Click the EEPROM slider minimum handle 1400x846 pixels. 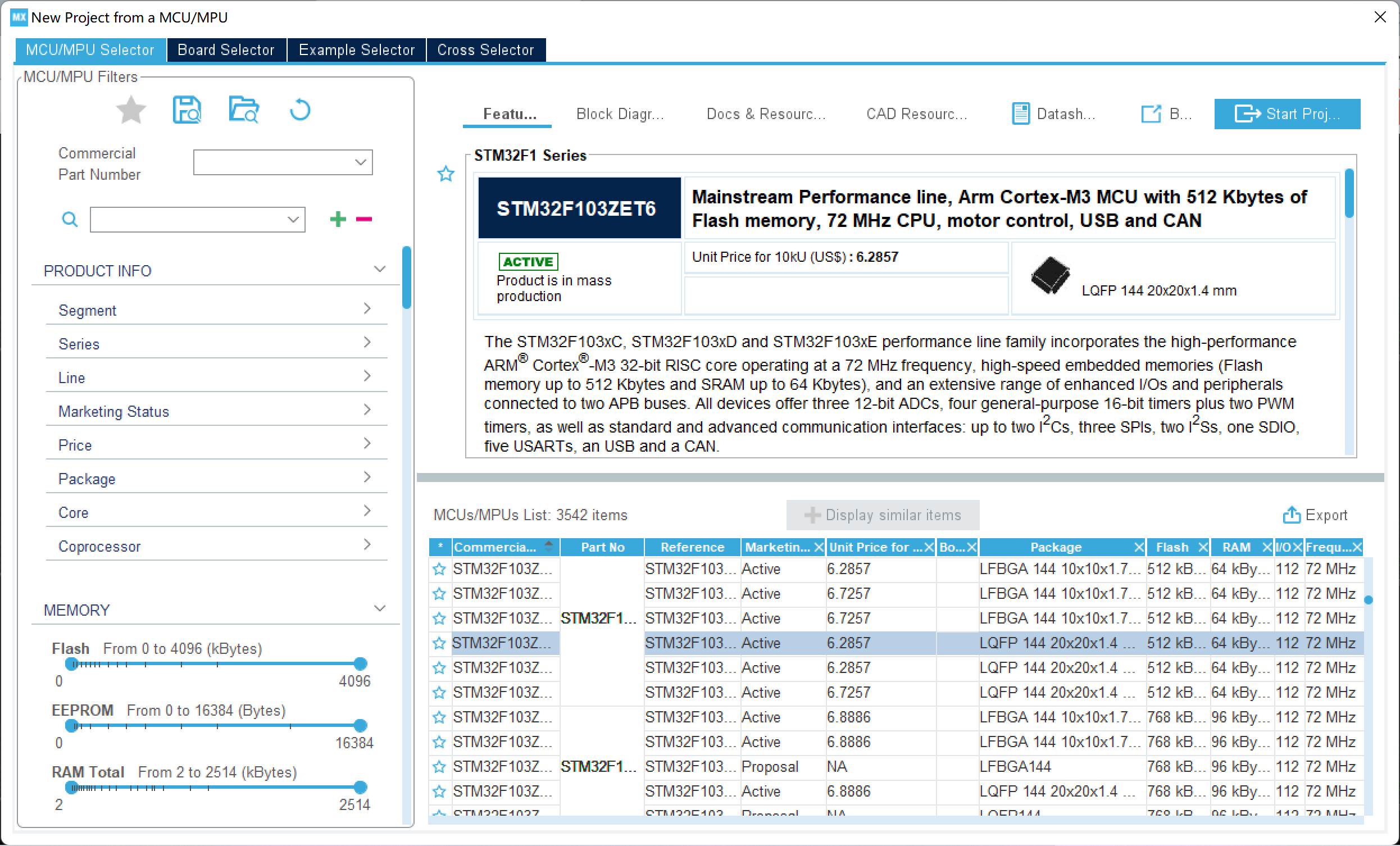71,726
